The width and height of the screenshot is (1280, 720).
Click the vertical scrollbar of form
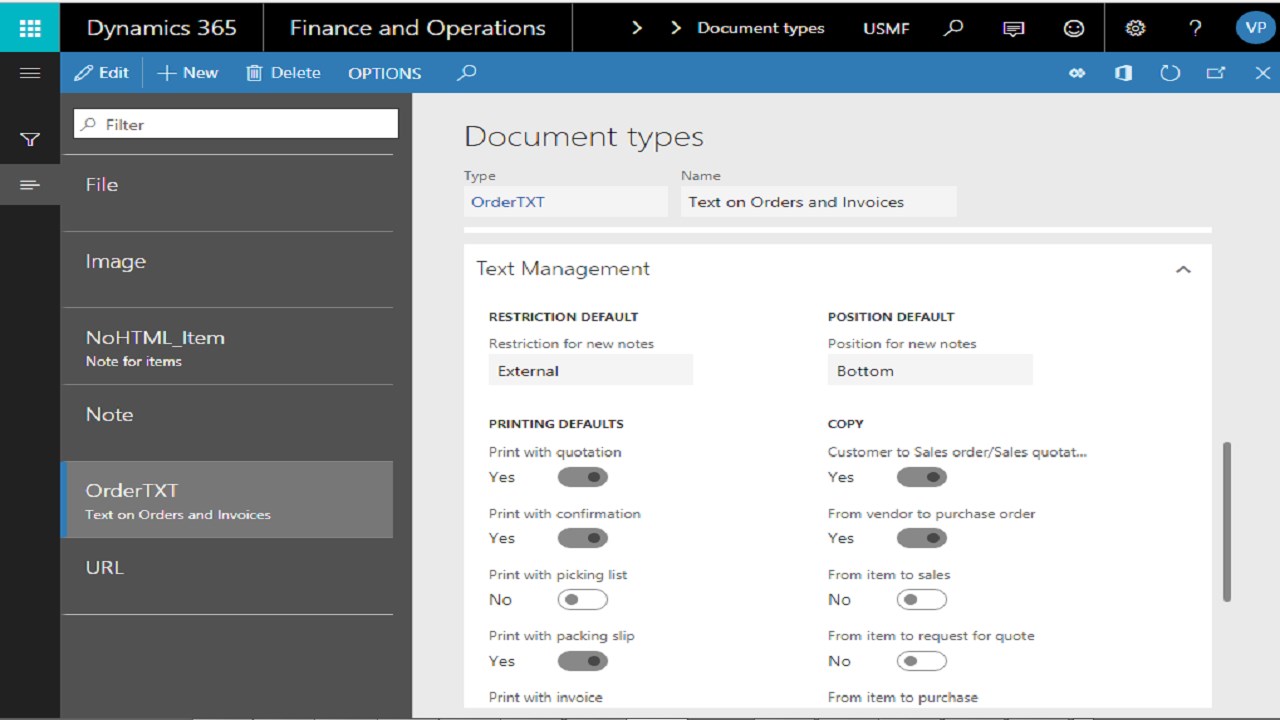tap(1226, 521)
